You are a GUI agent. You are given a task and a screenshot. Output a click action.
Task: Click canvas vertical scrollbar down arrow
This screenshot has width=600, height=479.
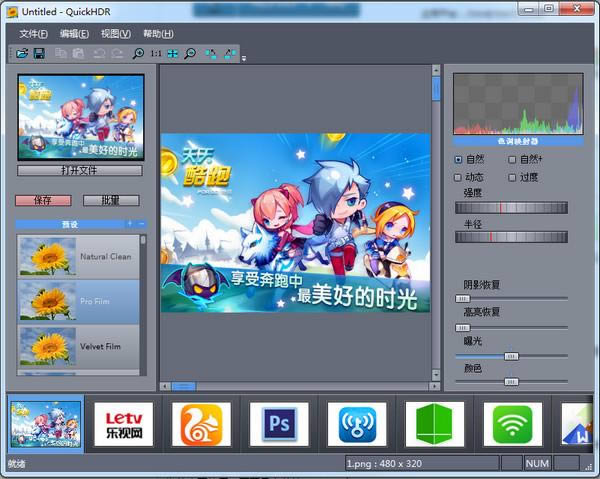pos(436,375)
